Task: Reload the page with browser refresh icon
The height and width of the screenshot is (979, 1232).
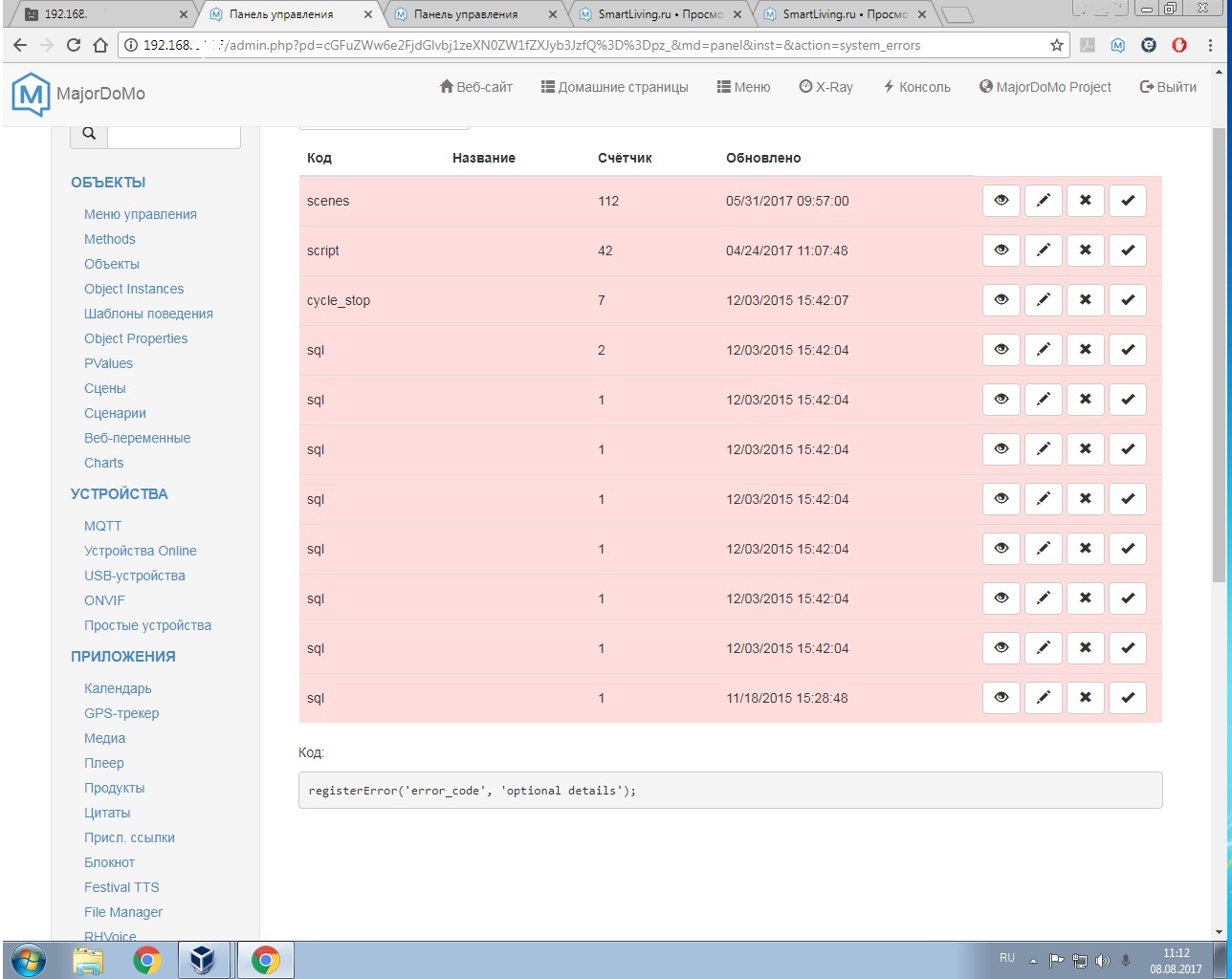Action: click(x=74, y=45)
